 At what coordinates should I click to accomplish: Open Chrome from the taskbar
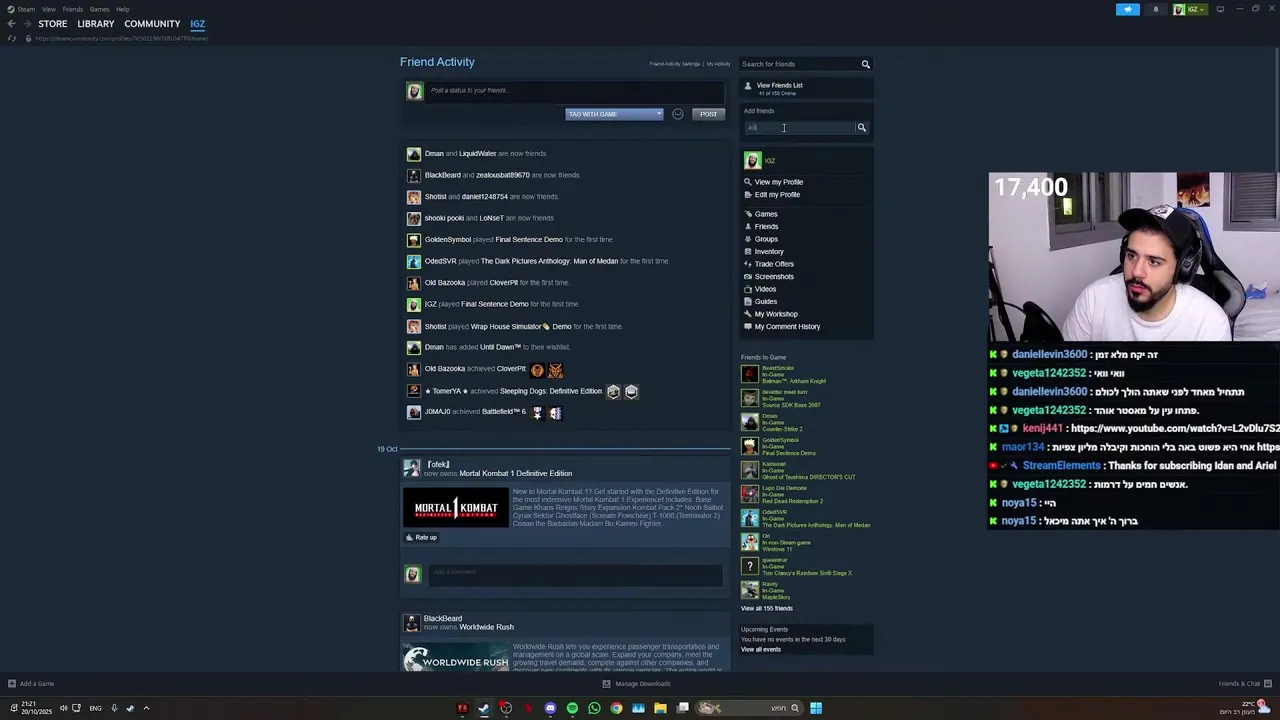pyautogui.click(x=616, y=708)
